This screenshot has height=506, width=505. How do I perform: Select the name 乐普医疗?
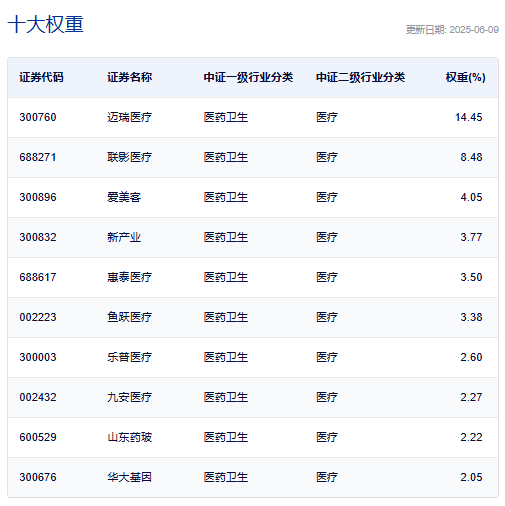[x=130, y=357]
